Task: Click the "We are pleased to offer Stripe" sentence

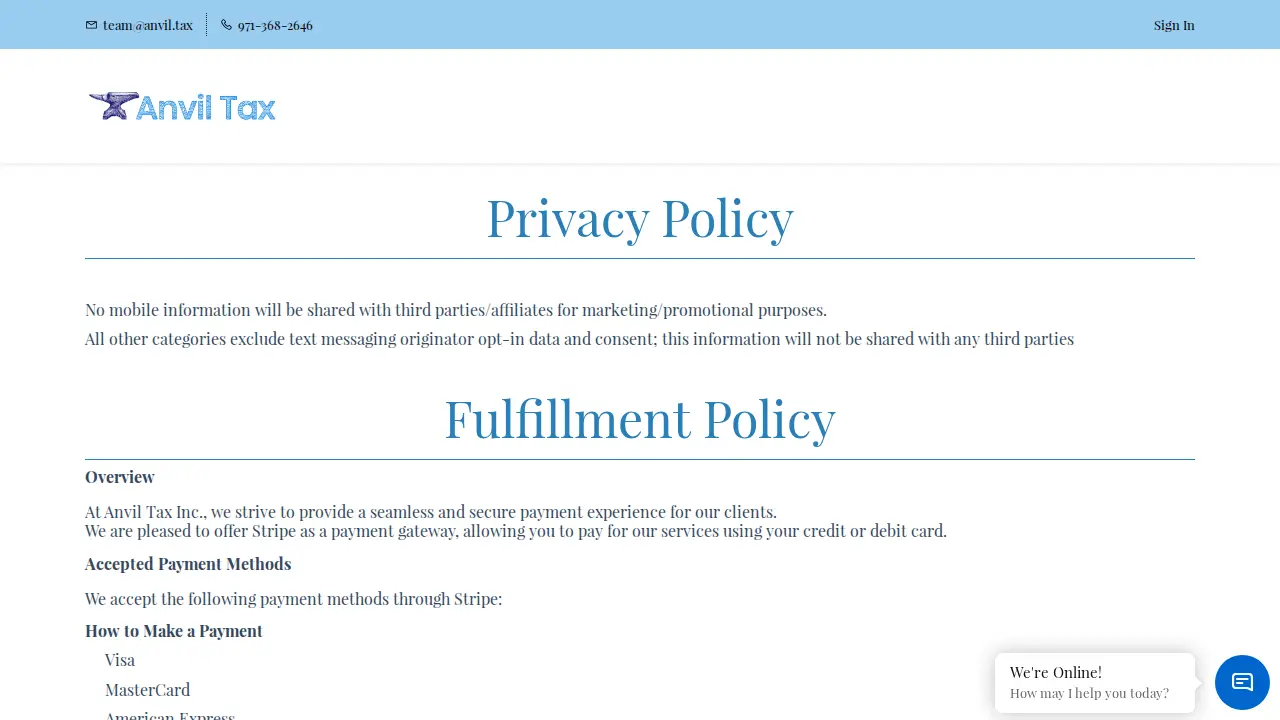Action: pos(516,531)
